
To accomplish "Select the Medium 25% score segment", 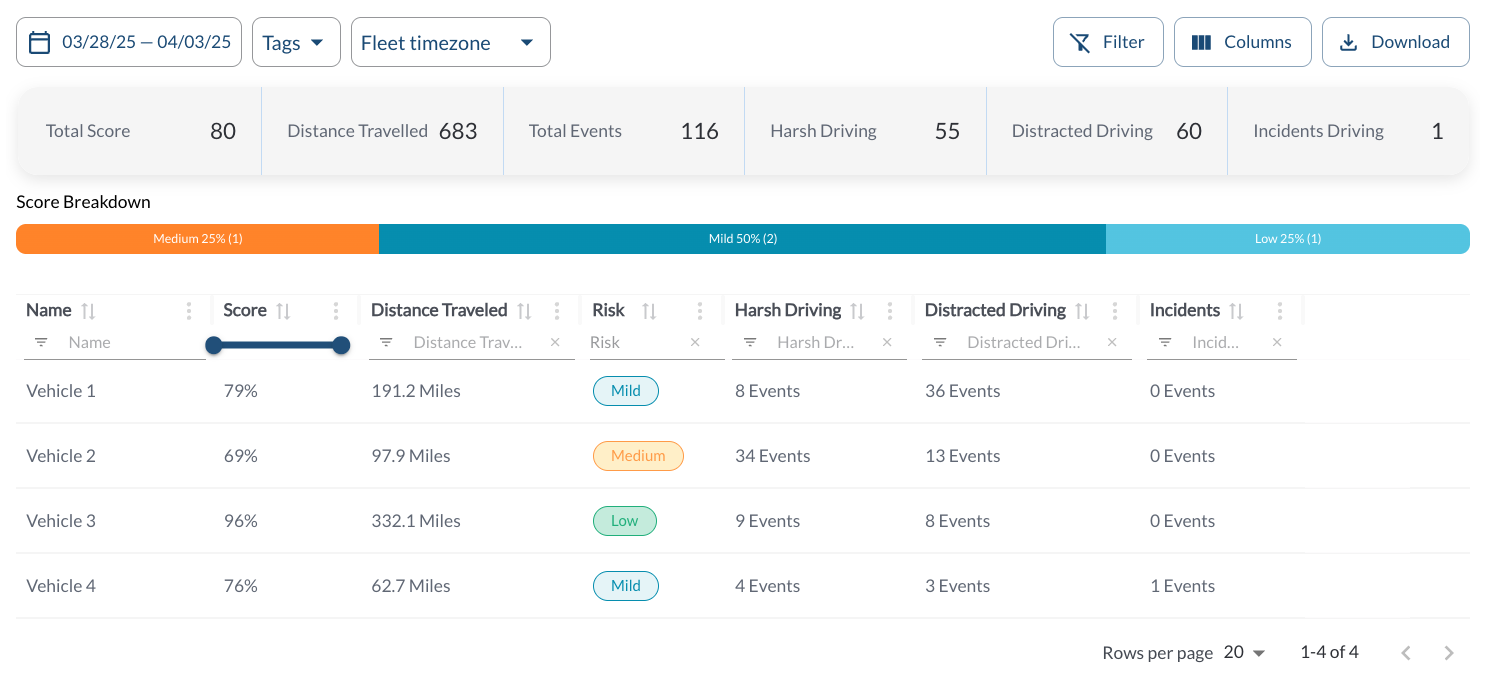I will [x=197, y=239].
